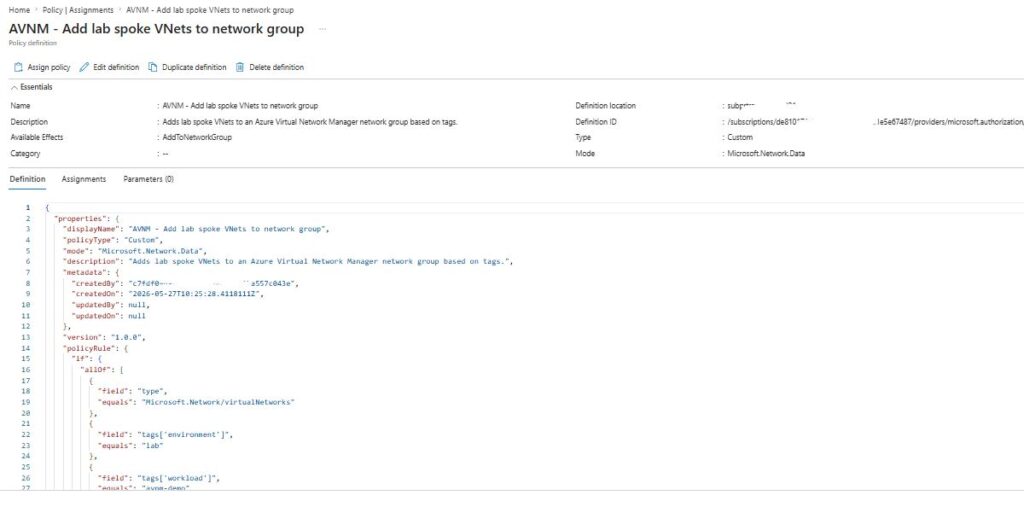Viewport: 1024px width, 507px height.
Task: Go to Home in the breadcrumb
Action: pos(19,10)
